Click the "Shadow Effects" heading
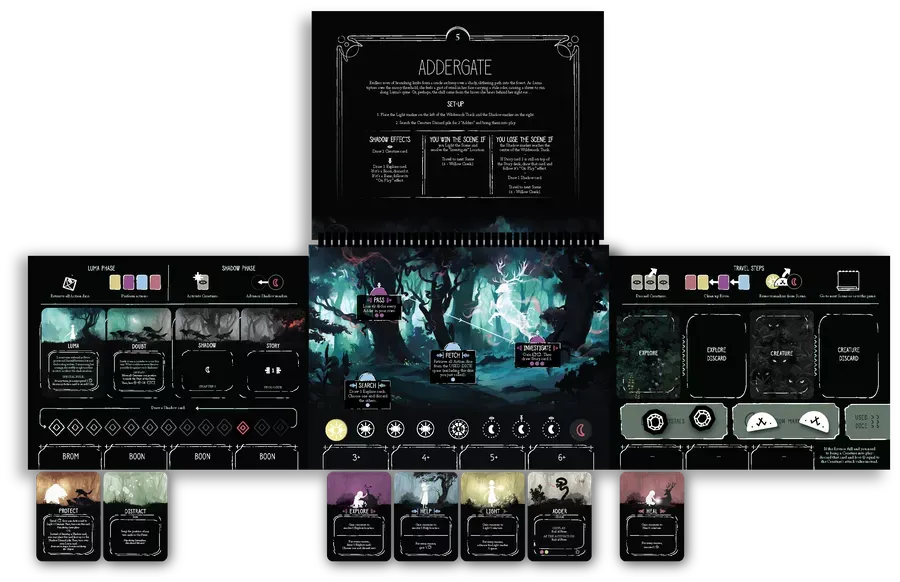Viewport: 900px width, 582px height. coord(390,139)
